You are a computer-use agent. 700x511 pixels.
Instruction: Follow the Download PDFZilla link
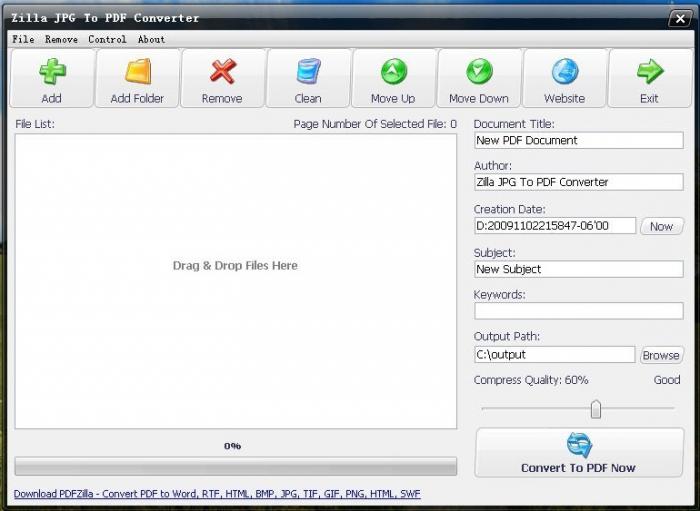(217, 494)
